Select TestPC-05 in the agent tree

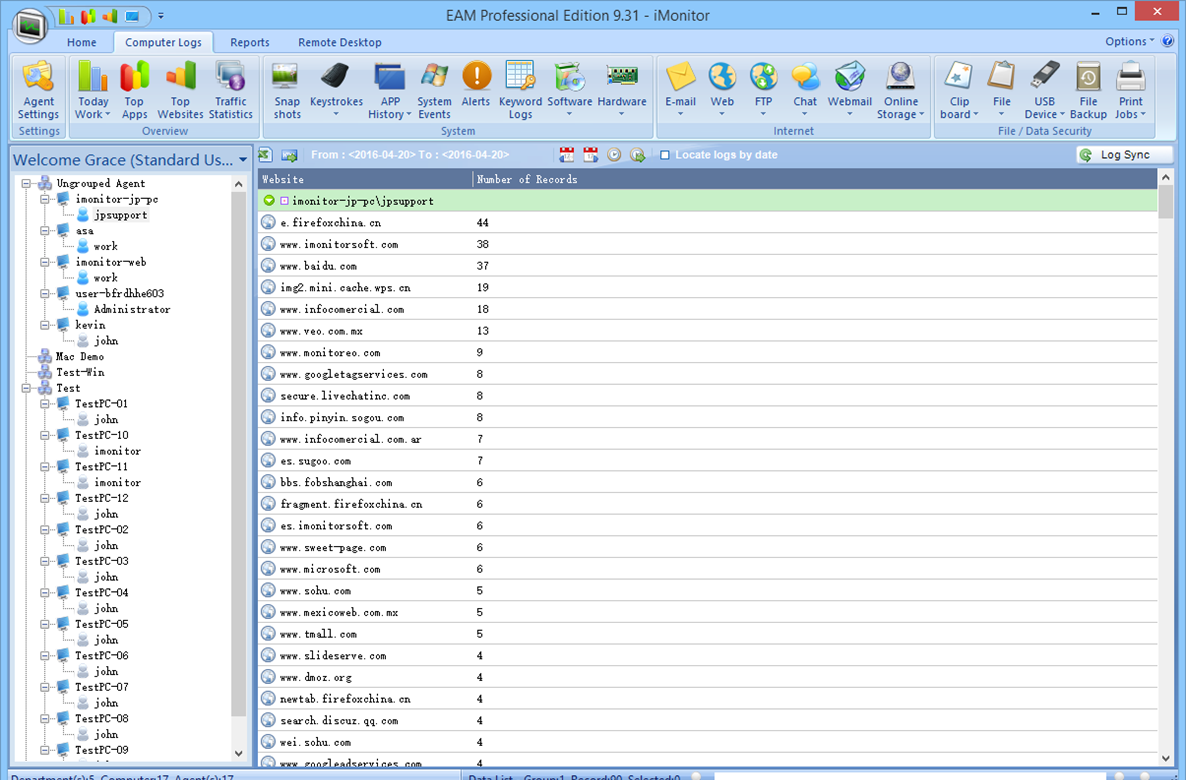pos(101,624)
